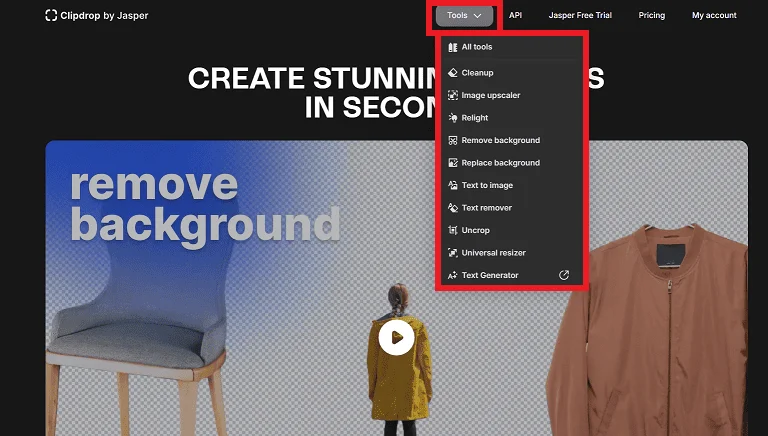Click the Text to image icon
The image size is (768, 436).
453,185
